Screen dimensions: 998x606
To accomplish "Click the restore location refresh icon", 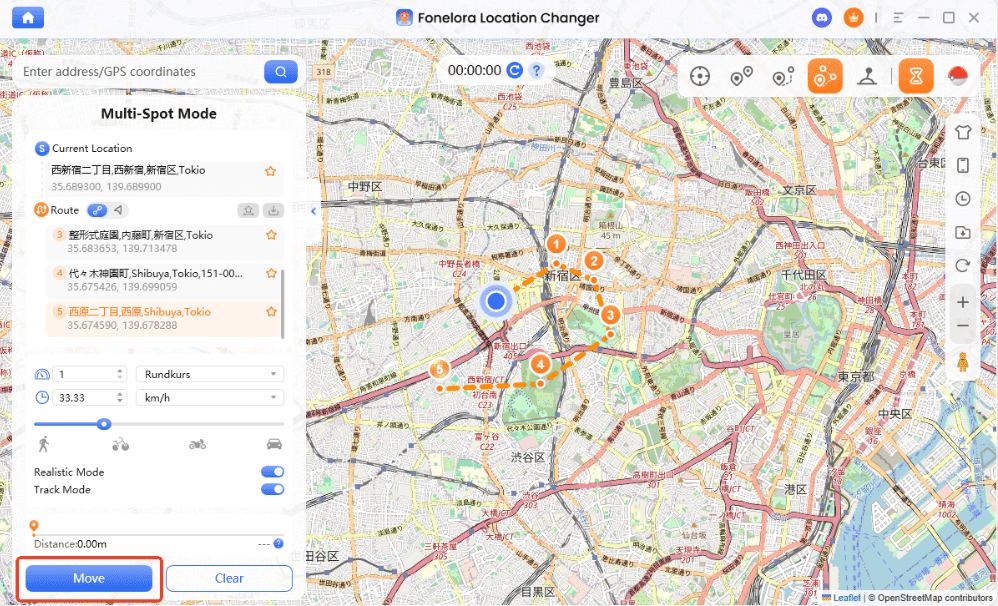I will pos(963,265).
